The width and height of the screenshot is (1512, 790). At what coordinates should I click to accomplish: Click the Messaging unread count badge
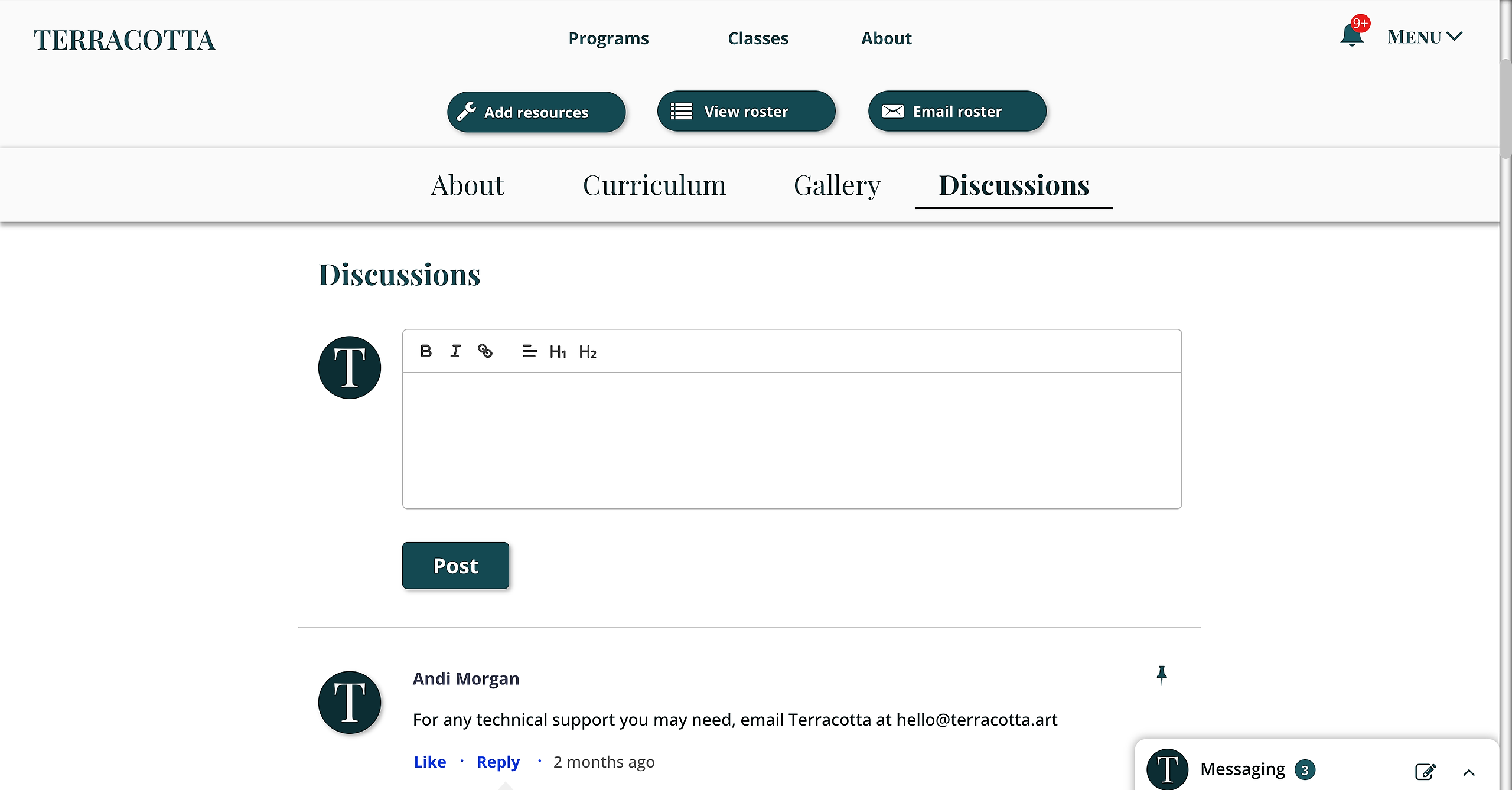tap(1305, 770)
